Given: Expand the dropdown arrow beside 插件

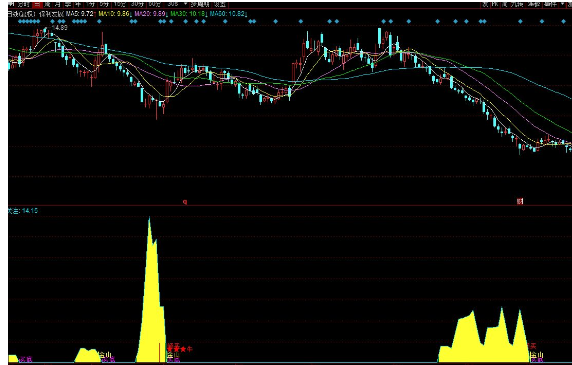Looking at the screenshot, I should point(562,4).
